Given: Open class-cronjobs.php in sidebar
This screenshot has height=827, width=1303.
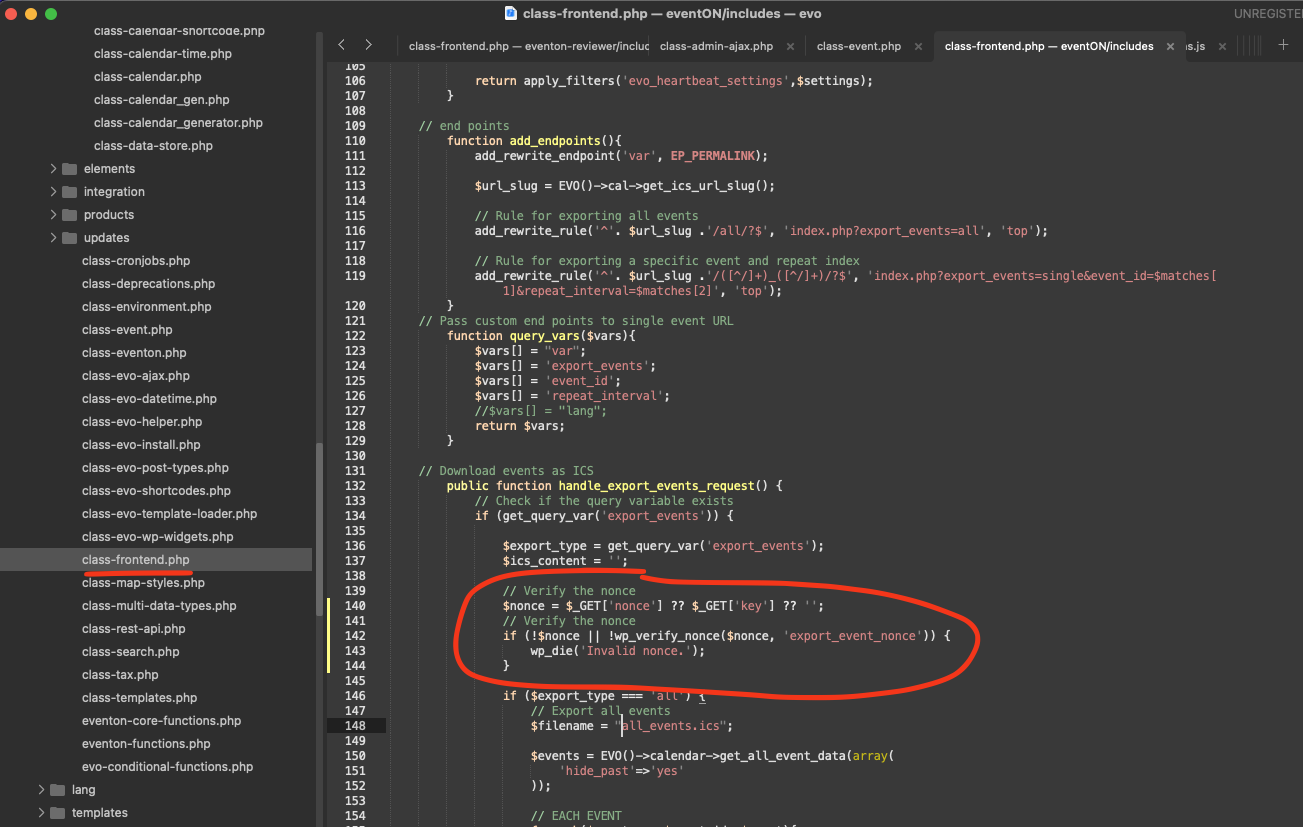Looking at the screenshot, I should [x=136, y=261].
